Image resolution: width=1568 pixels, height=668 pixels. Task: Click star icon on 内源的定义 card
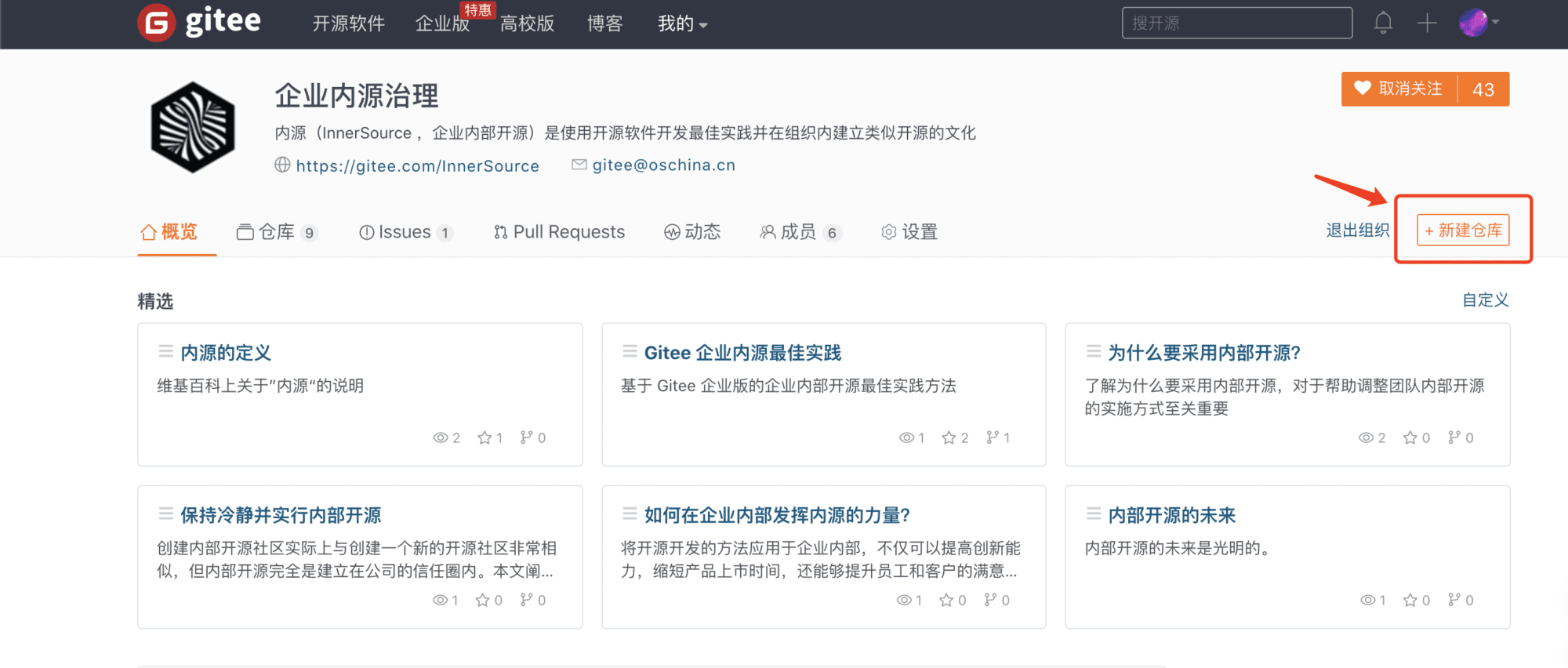point(485,437)
